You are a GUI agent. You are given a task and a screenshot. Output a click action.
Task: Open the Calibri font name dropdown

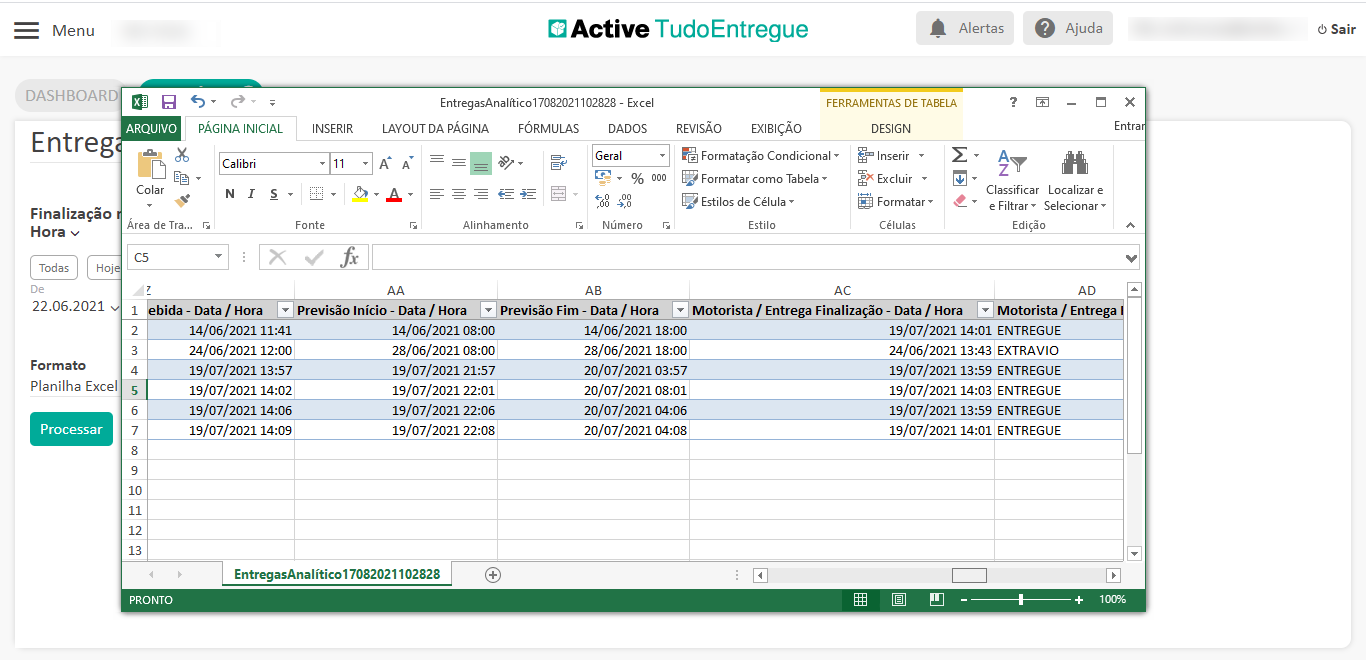[x=322, y=164]
